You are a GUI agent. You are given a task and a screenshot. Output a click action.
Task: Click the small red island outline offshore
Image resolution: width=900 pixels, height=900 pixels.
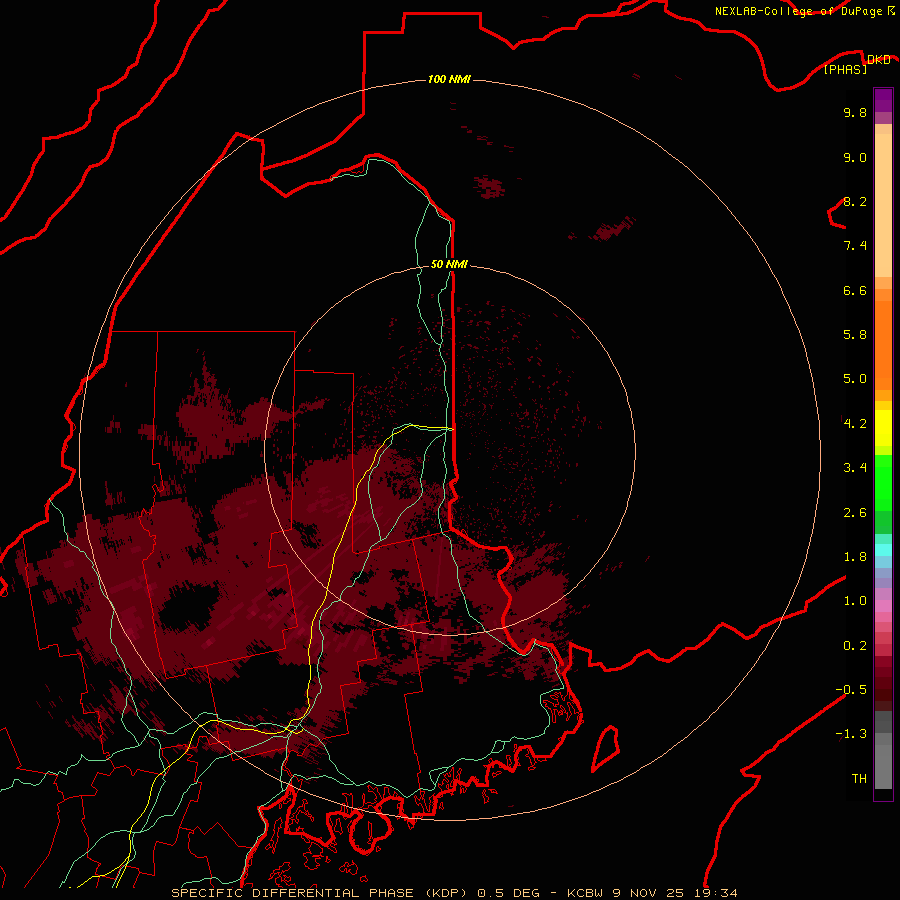[x=605, y=748]
